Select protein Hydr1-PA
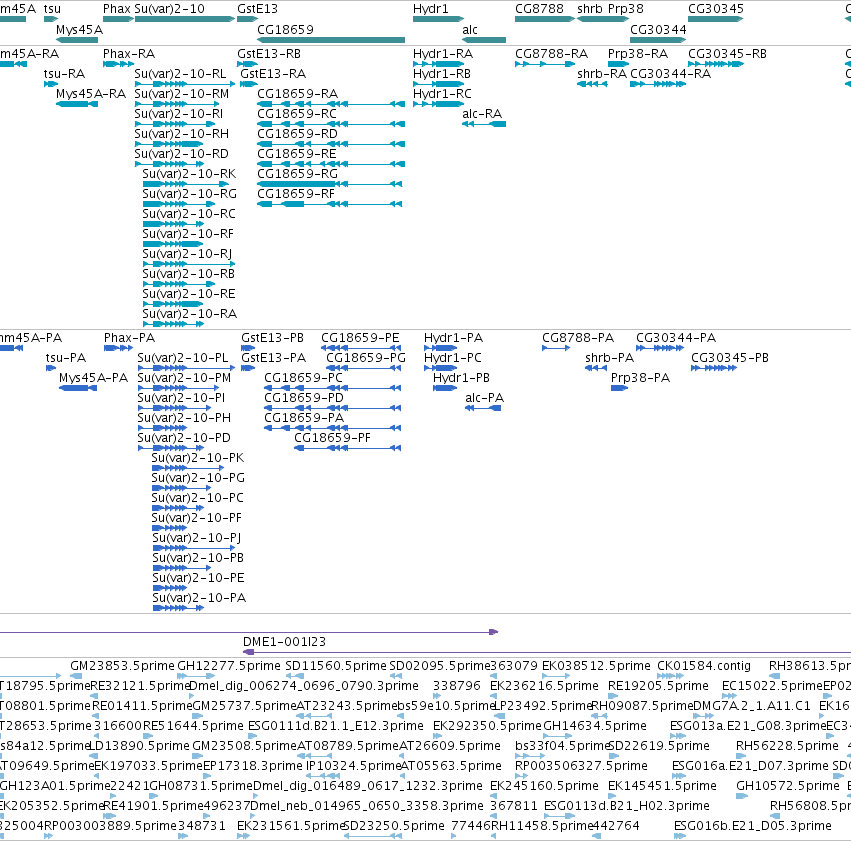 (x=453, y=338)
